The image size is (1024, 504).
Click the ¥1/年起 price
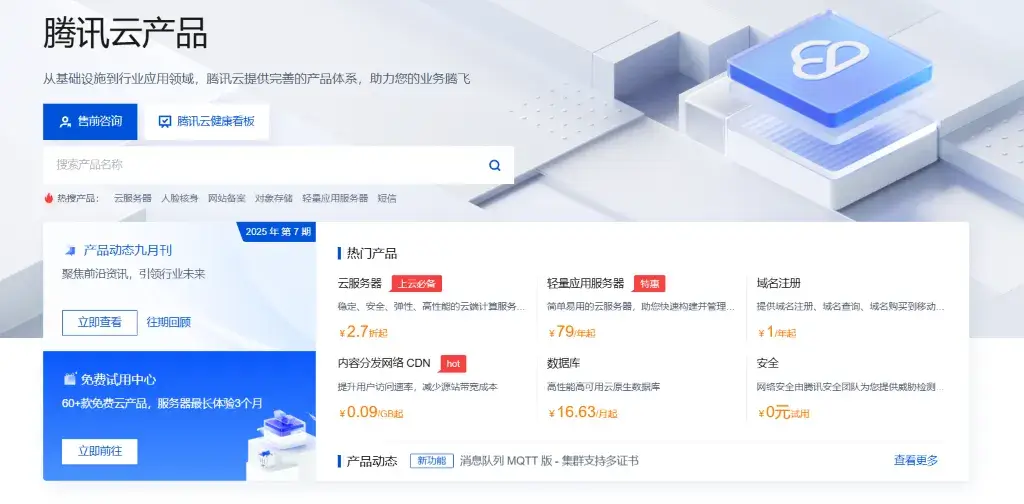777,332
